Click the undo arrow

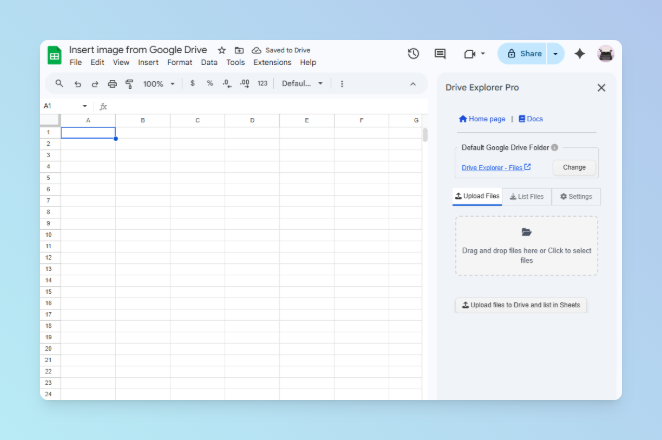tap(78, 84)
